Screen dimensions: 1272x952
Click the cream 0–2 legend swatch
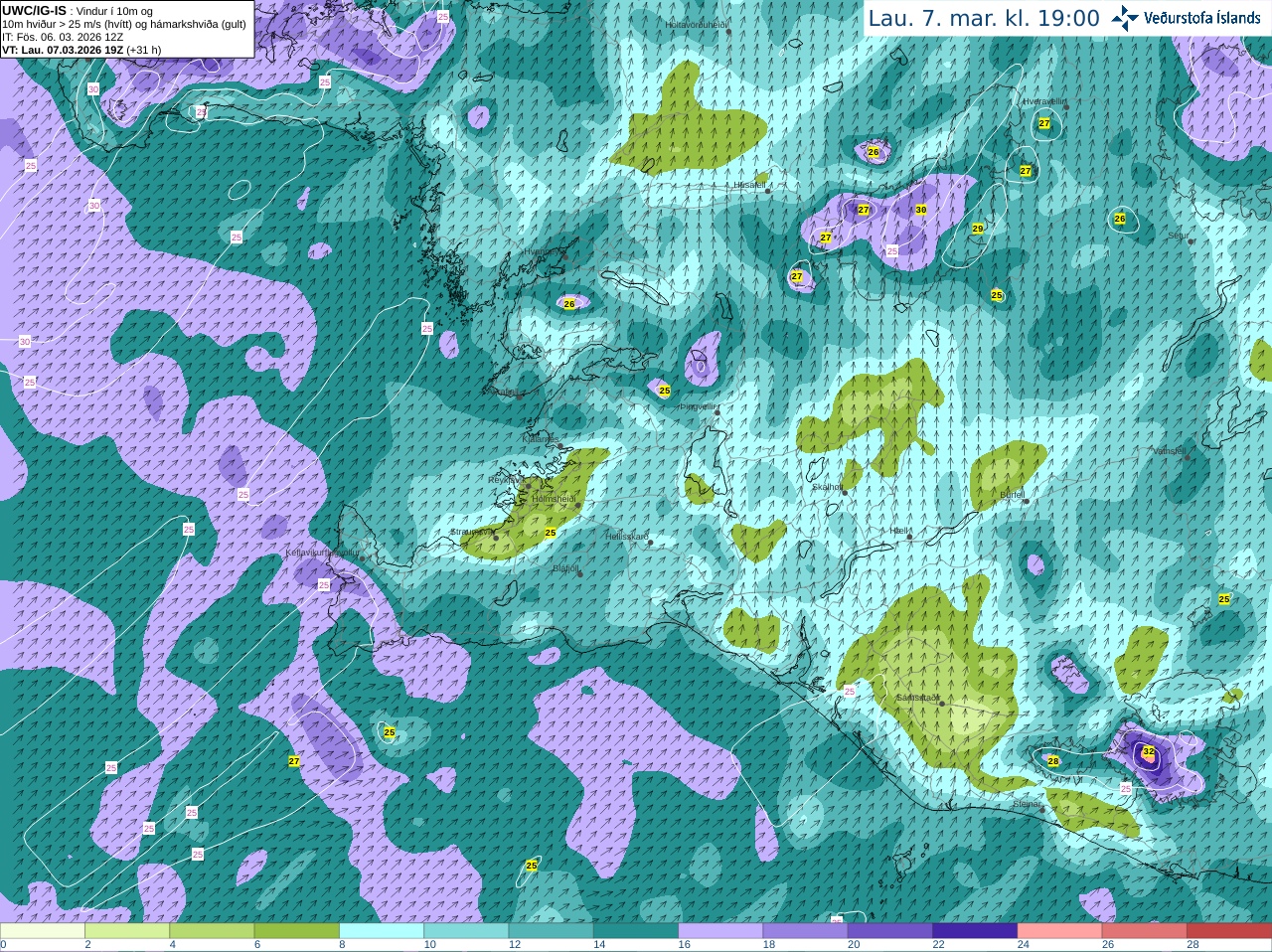(x=43, y=931)
